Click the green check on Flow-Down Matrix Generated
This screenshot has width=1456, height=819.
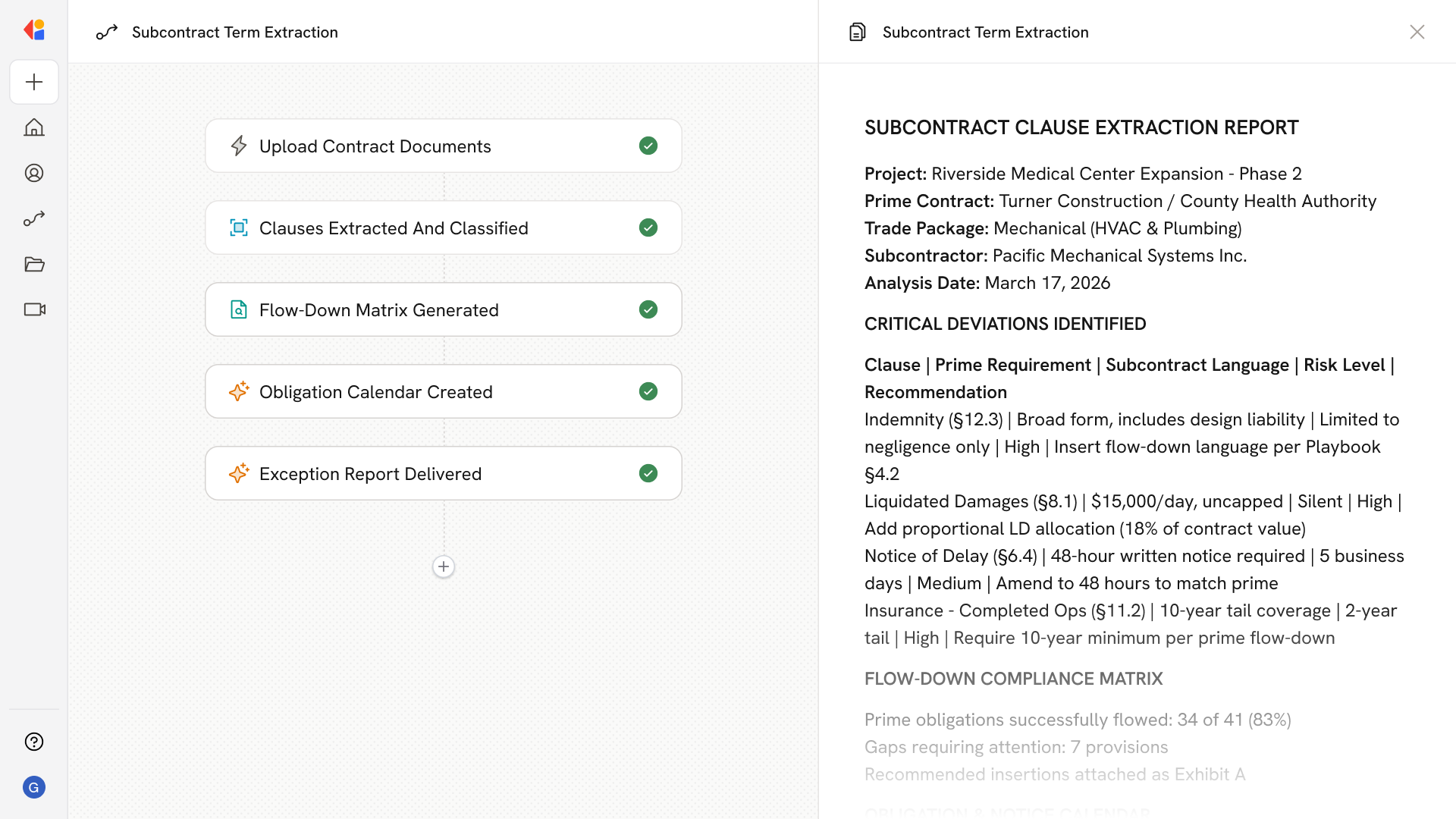(648, 309)
